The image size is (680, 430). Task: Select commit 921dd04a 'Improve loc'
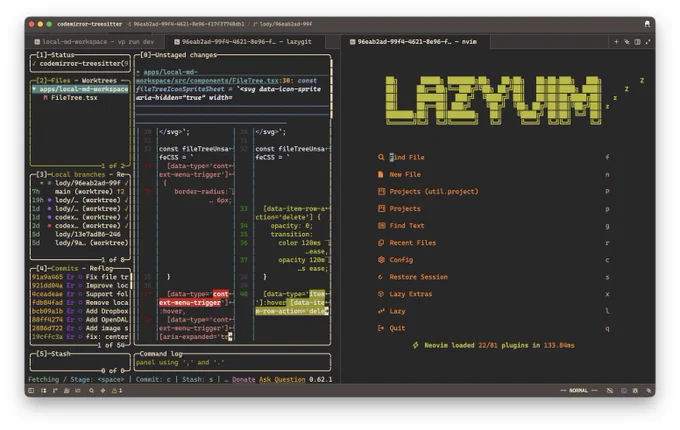pyautogui.click(x=80, y=285)
